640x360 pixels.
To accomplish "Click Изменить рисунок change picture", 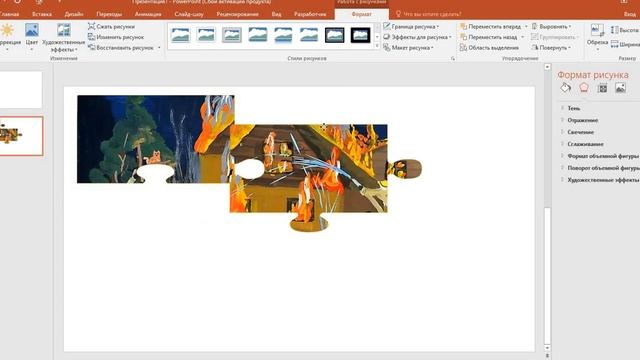I will [x=116, y=37].
